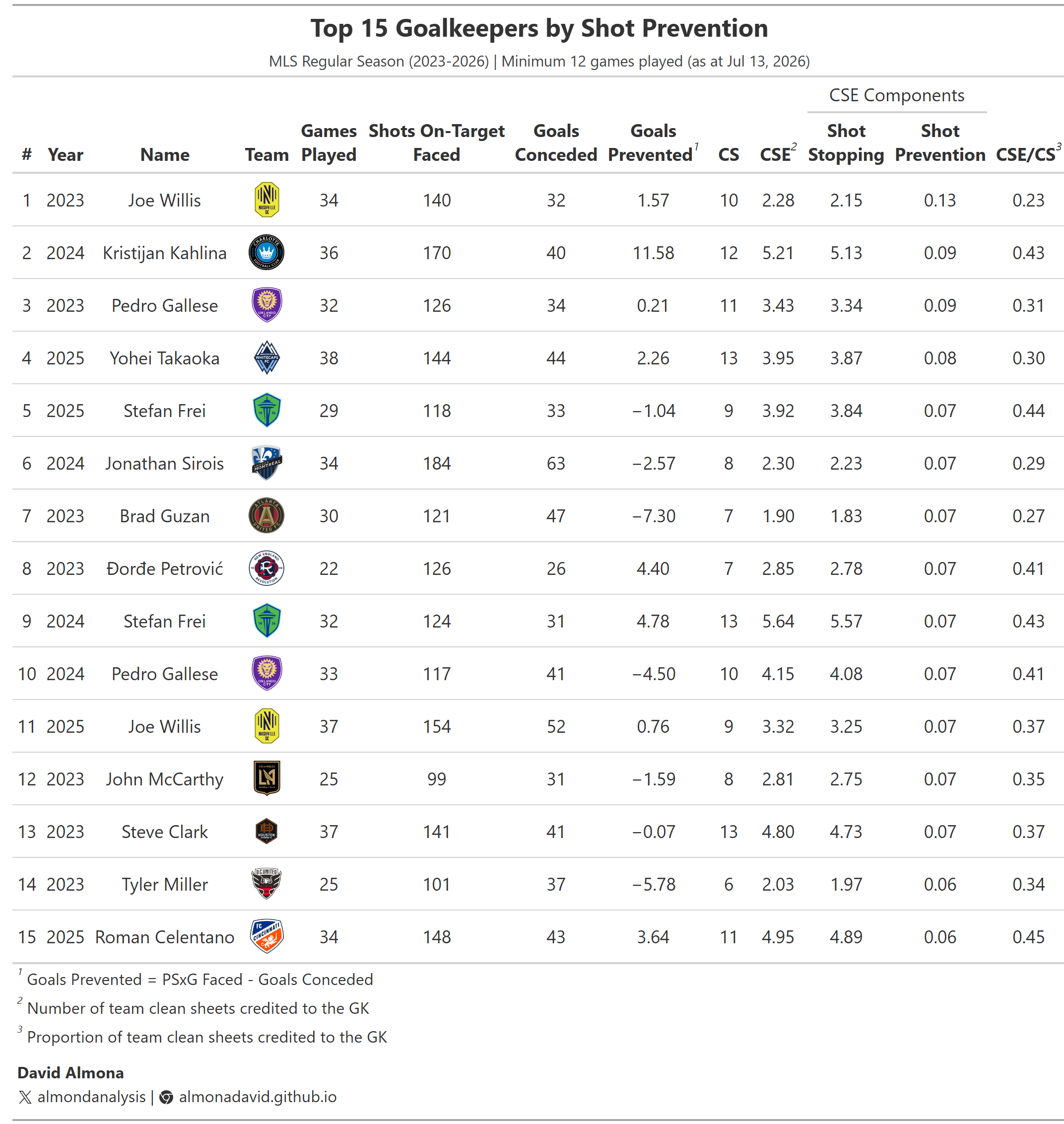Select the D.C. United crest
Viewport: 1064px width, 1124px height.
click(266, 884)
